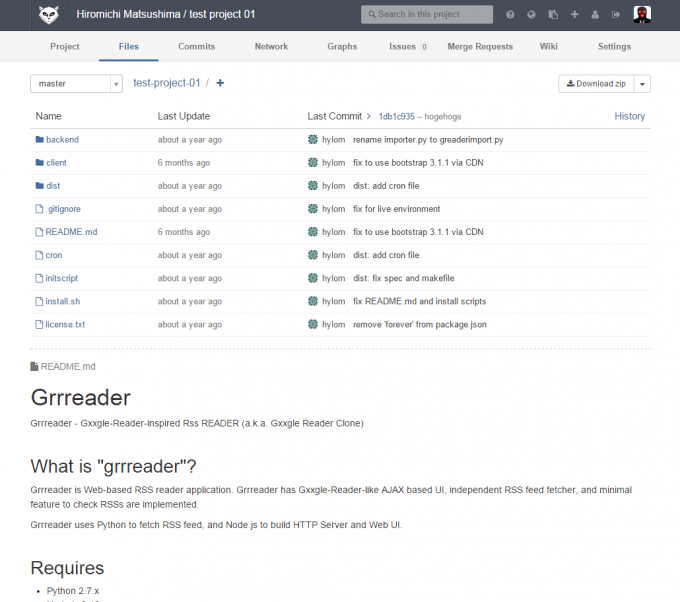Screen dimensions: 680x602
Task: Switch to the Commits tab
Action: pyautogui.click(x=196, y=46)
